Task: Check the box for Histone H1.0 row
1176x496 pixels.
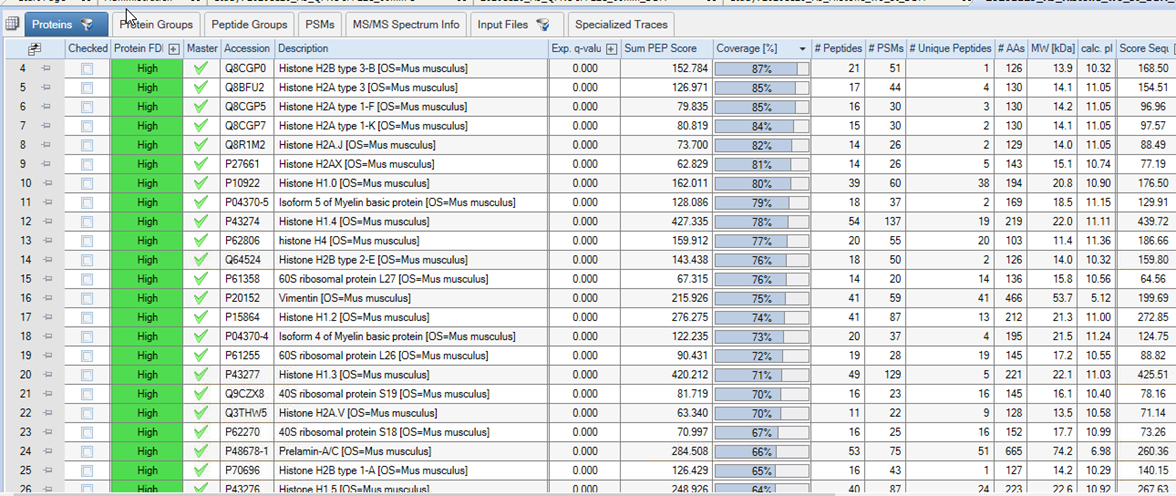Action: [88, 184]
